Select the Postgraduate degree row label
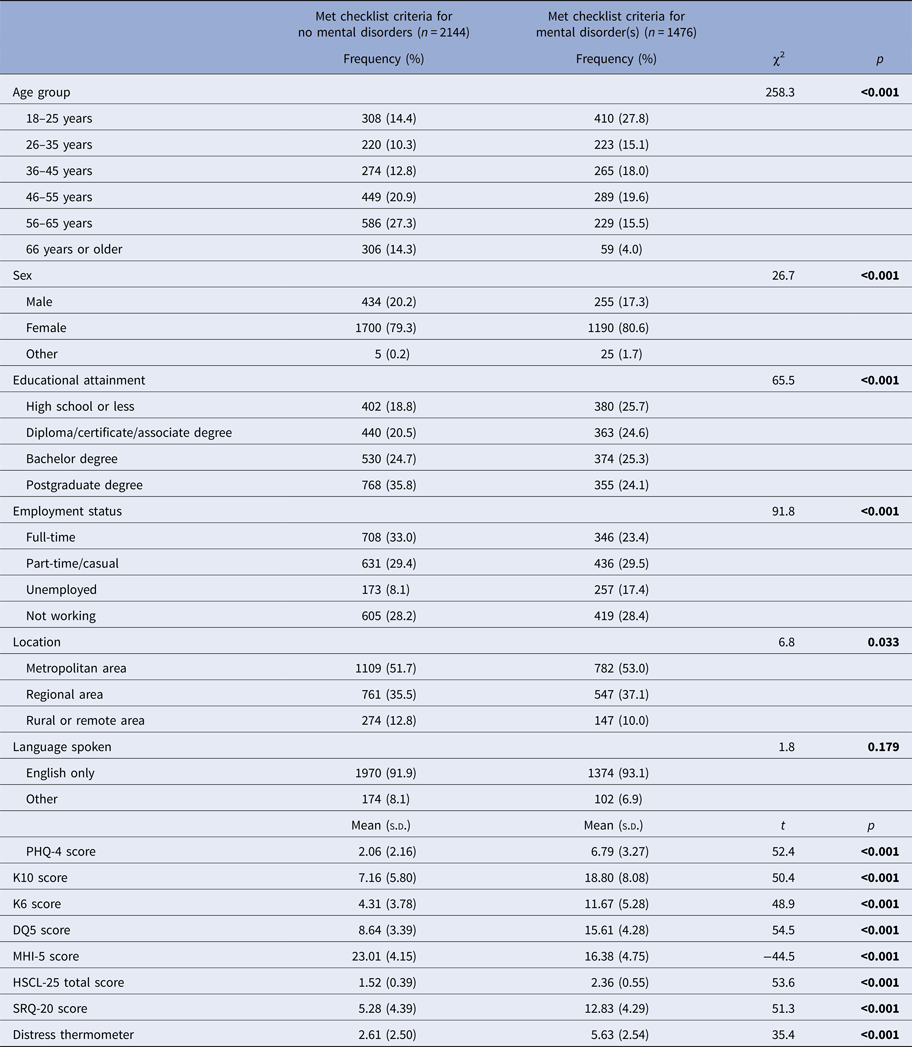Viewport: 912px width, 1047px height. [84, 485]
